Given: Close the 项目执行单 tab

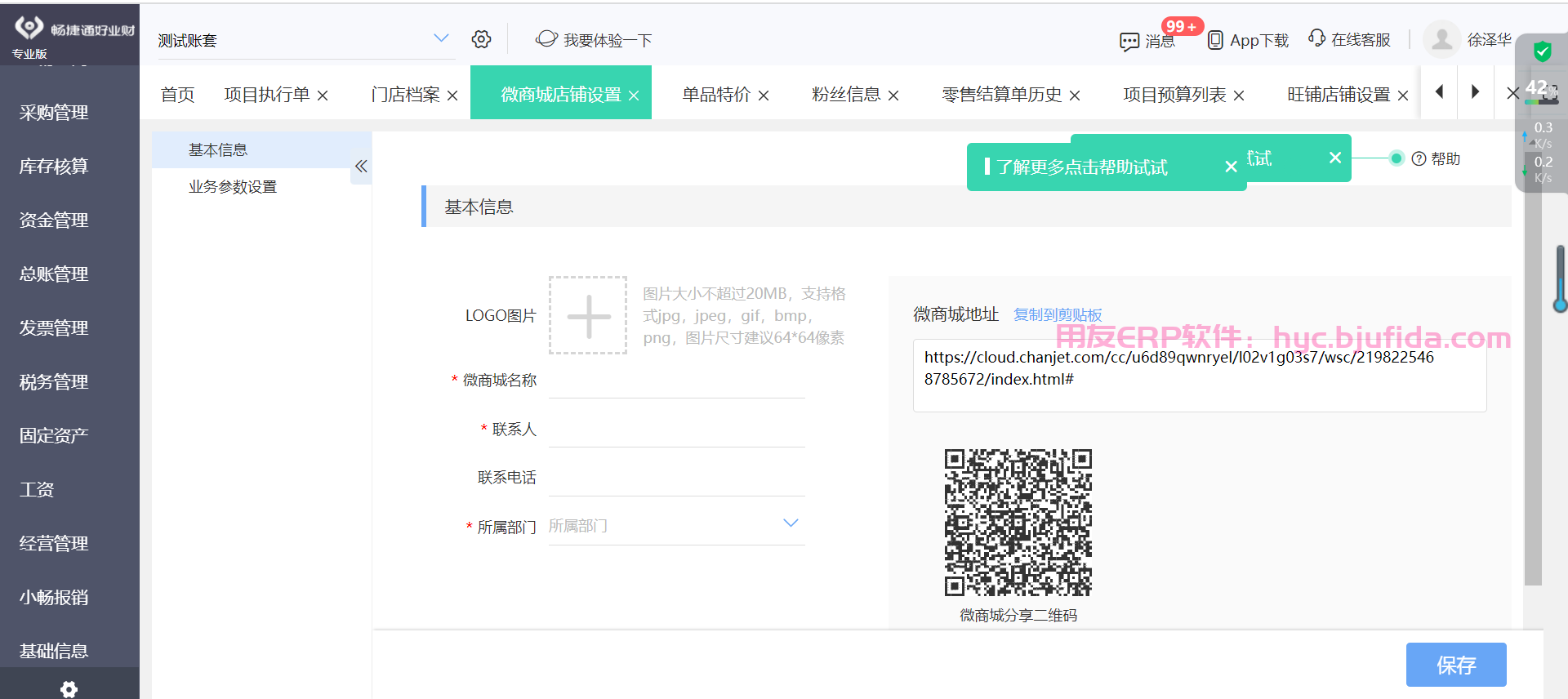Looking at the screenshot, I should [323, 96].
